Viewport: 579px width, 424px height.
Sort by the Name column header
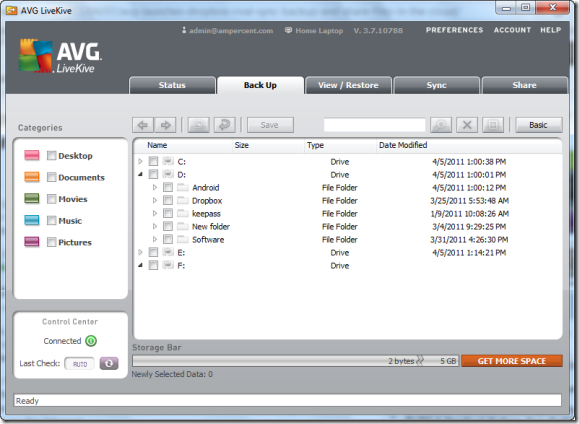click(157, 145)
